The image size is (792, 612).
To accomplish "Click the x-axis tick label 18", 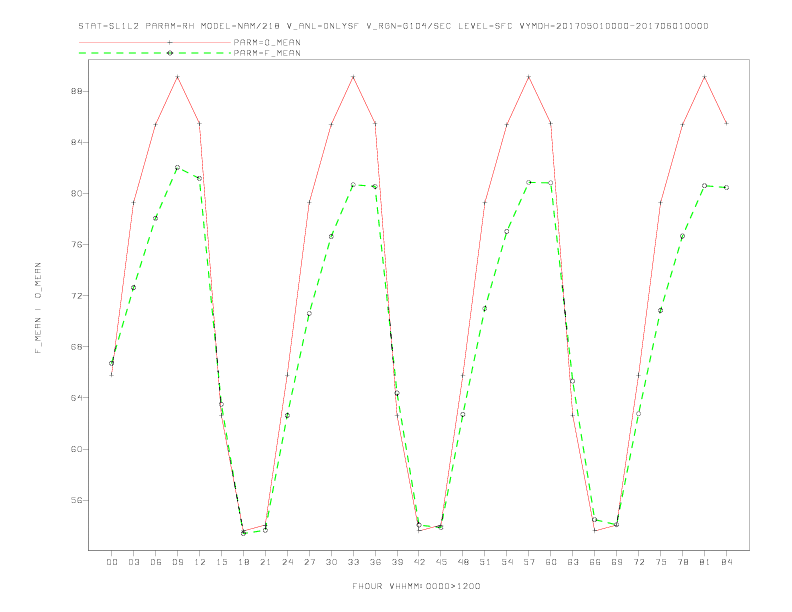I will (x=243, y=562).
